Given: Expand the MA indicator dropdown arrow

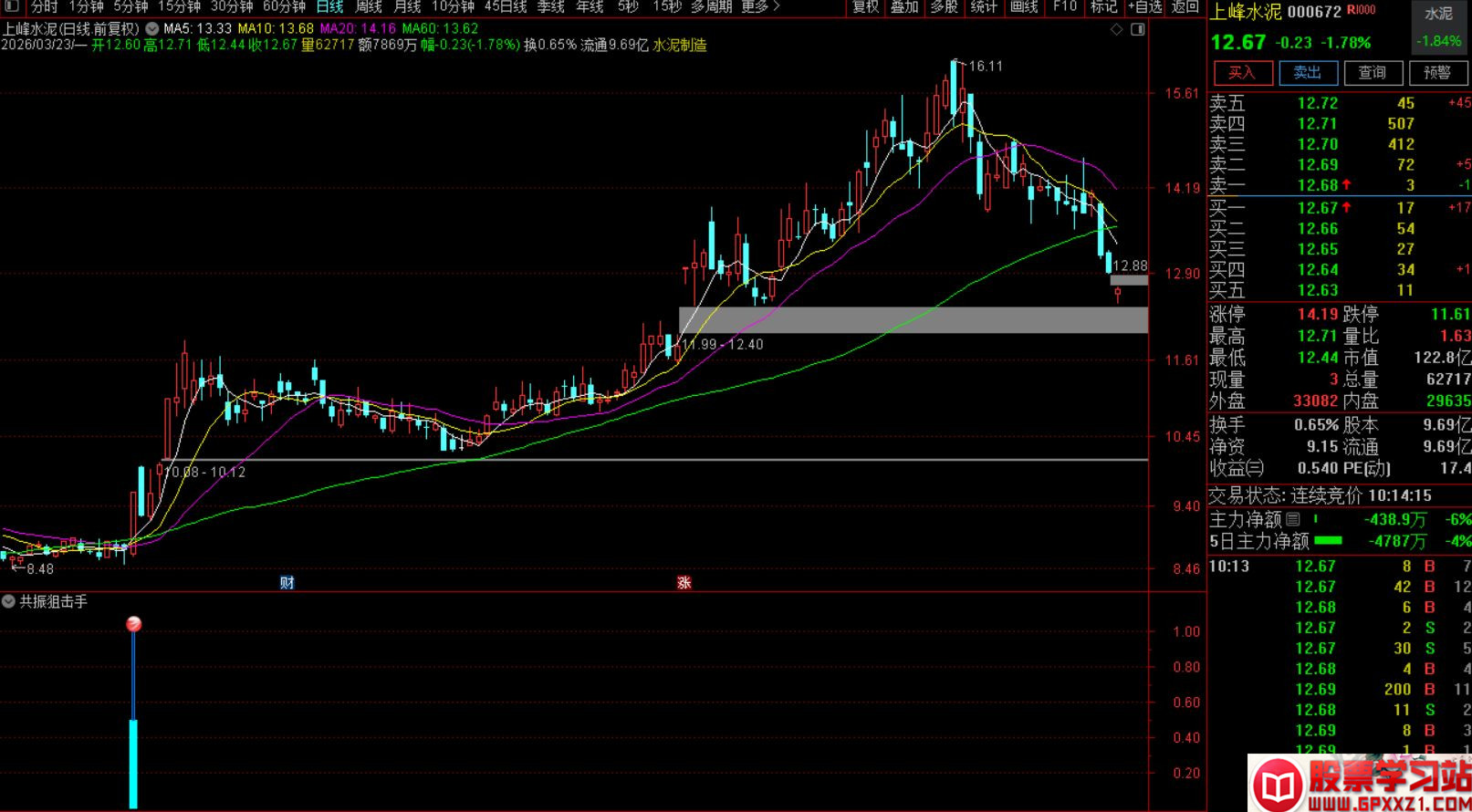Looking at the screenshot, I should click(152, 29).
